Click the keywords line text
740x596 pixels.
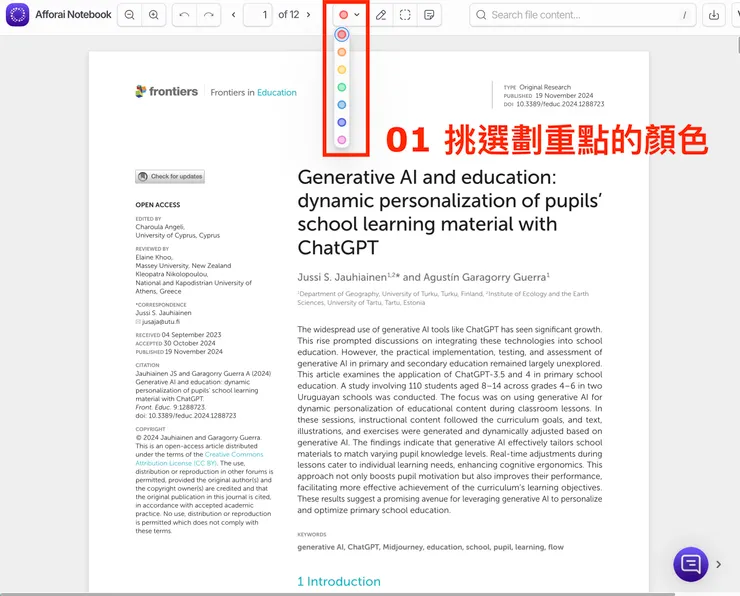tap(430, 547)
